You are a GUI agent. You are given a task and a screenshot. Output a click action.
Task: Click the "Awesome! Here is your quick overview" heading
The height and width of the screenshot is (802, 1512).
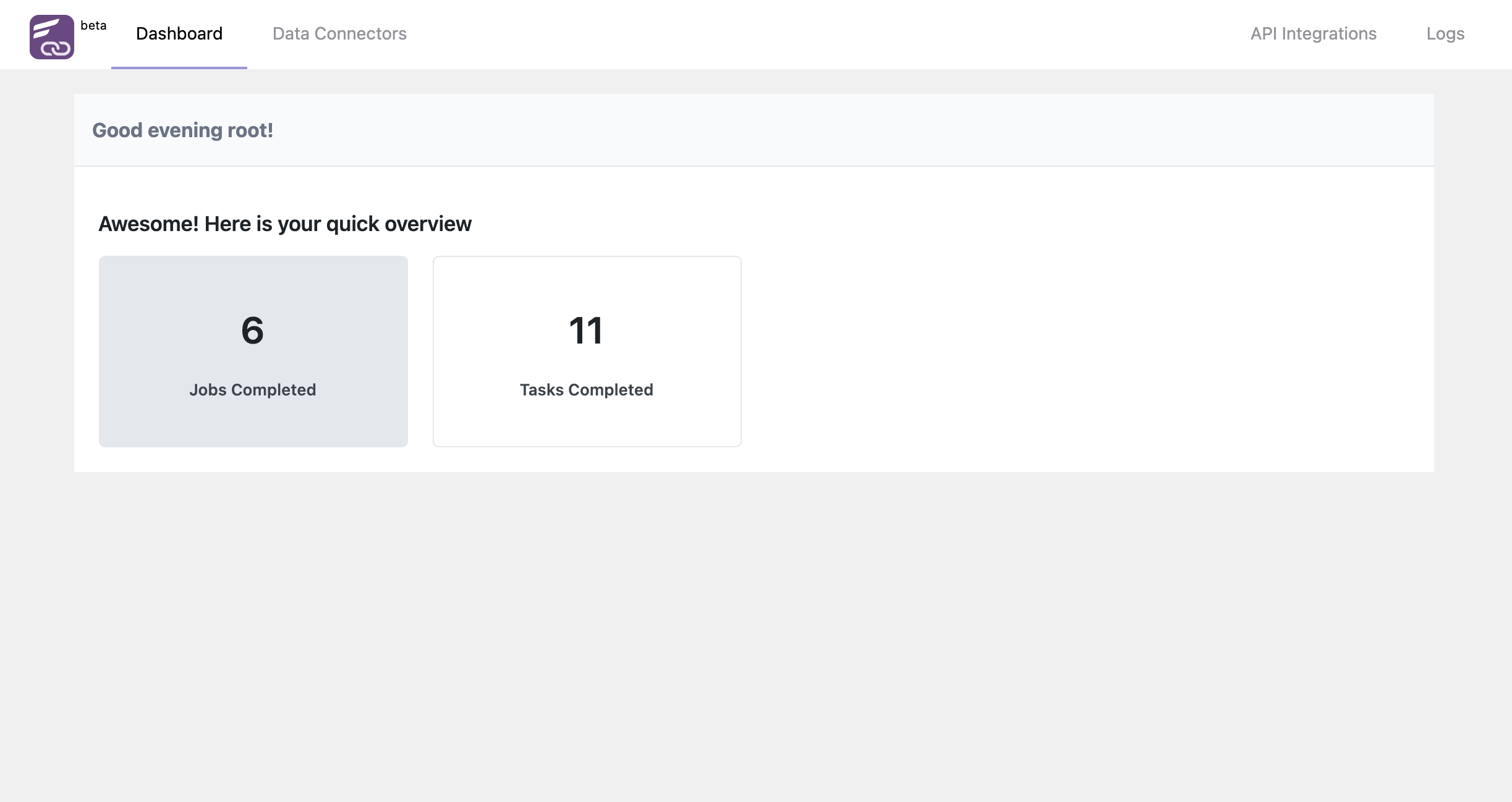pyautogui.click(x=285, y=224)
